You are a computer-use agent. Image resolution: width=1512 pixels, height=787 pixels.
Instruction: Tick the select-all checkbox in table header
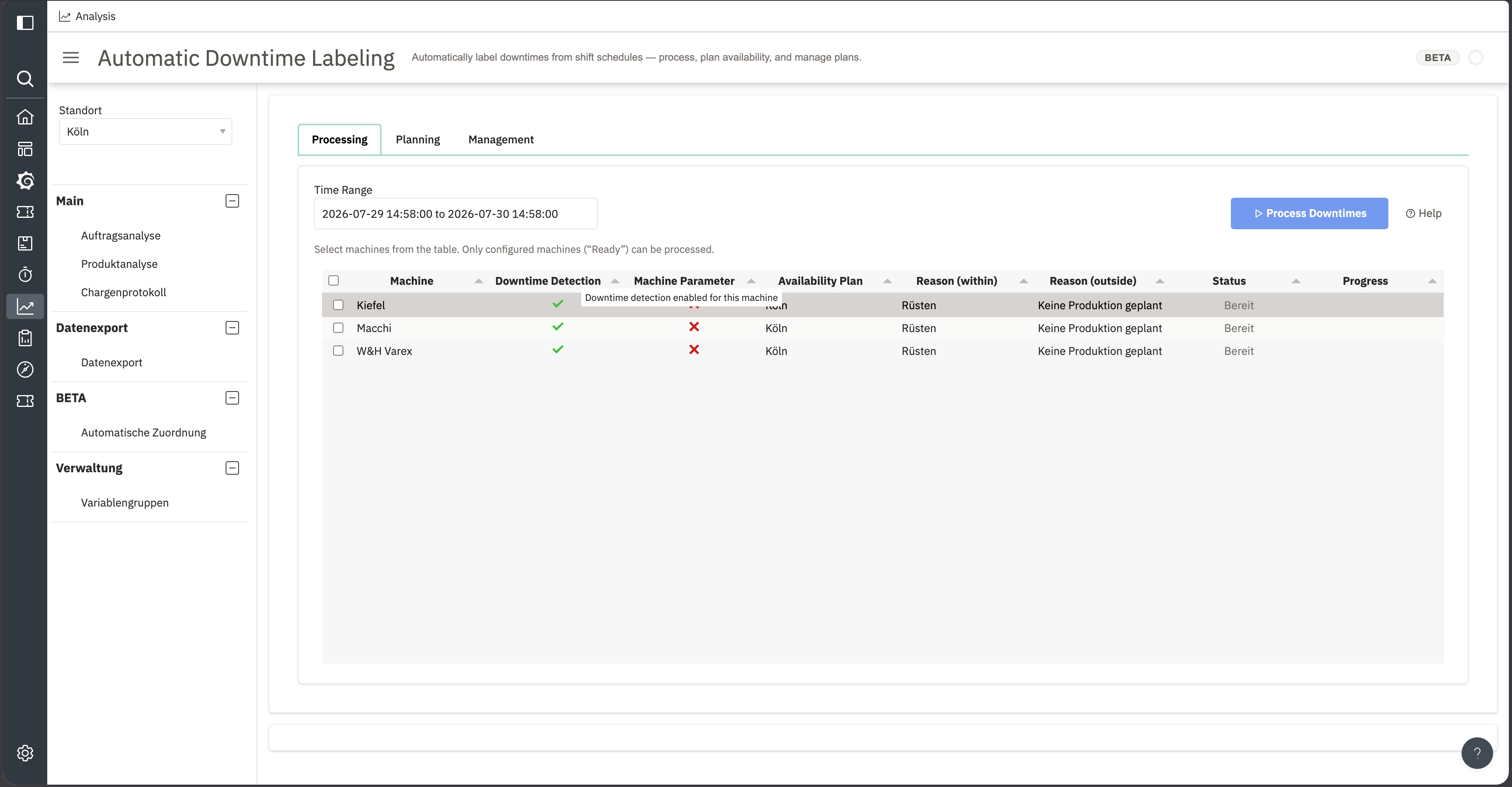(334, 281)
